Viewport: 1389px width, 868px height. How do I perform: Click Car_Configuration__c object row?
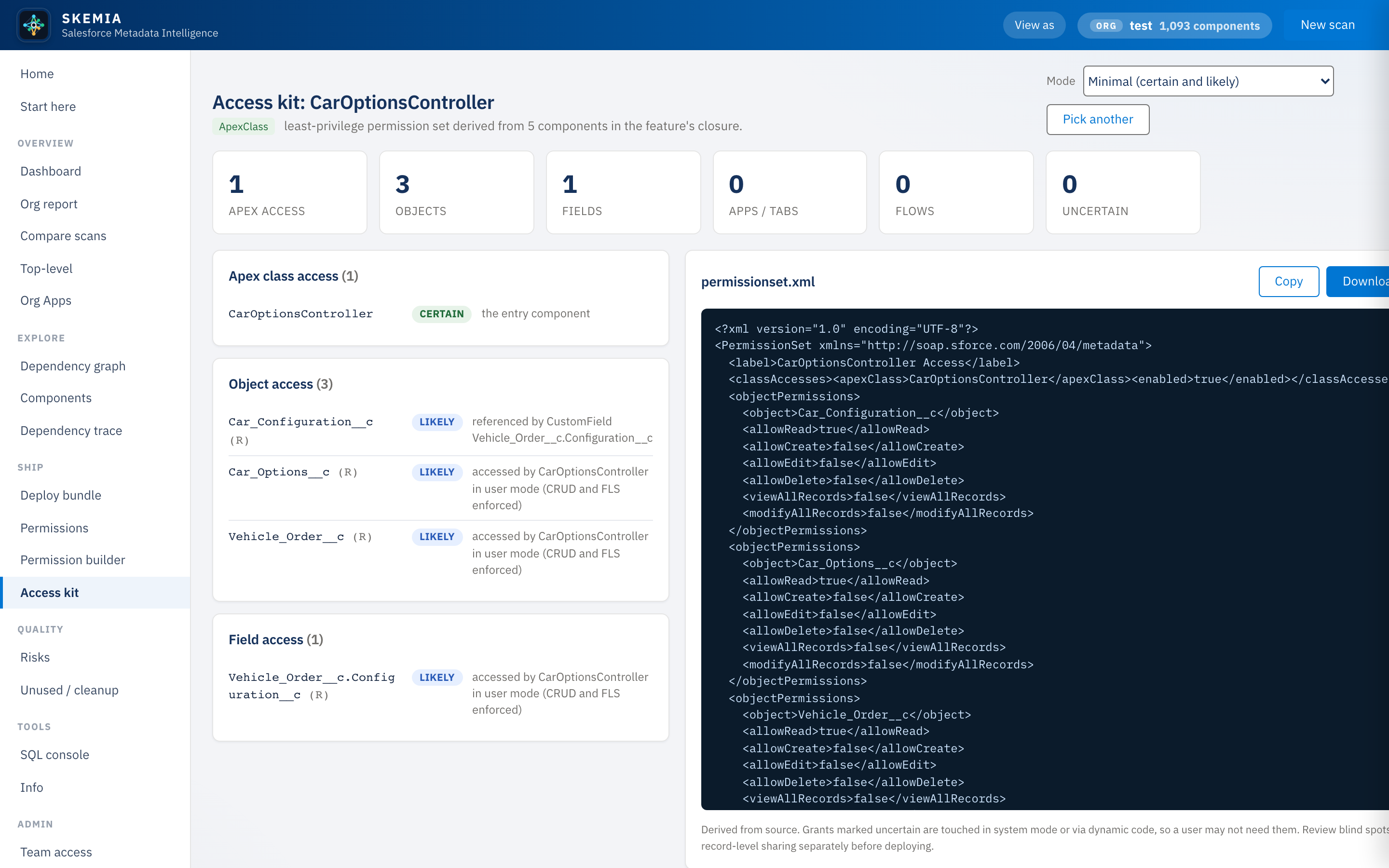[441, 430]
